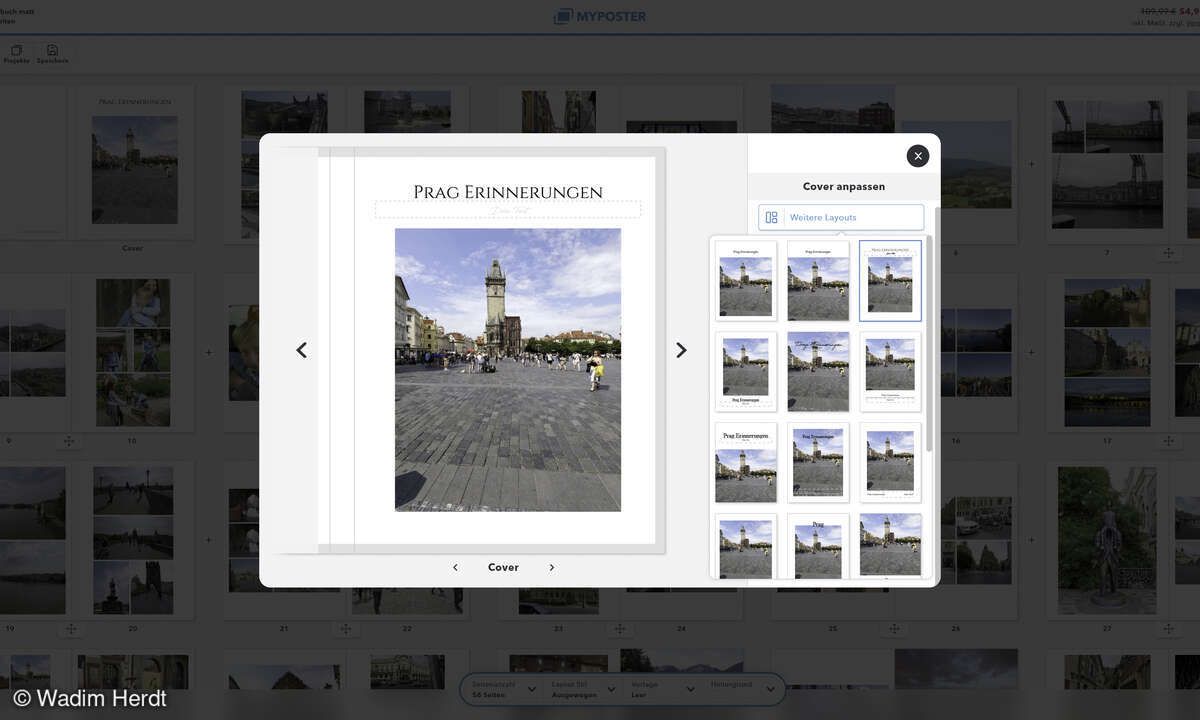The height and width of the screenshot is (720, 1200).
Task: Select the currently highlighted cover layout thumbnail
Action: (889, 281)
